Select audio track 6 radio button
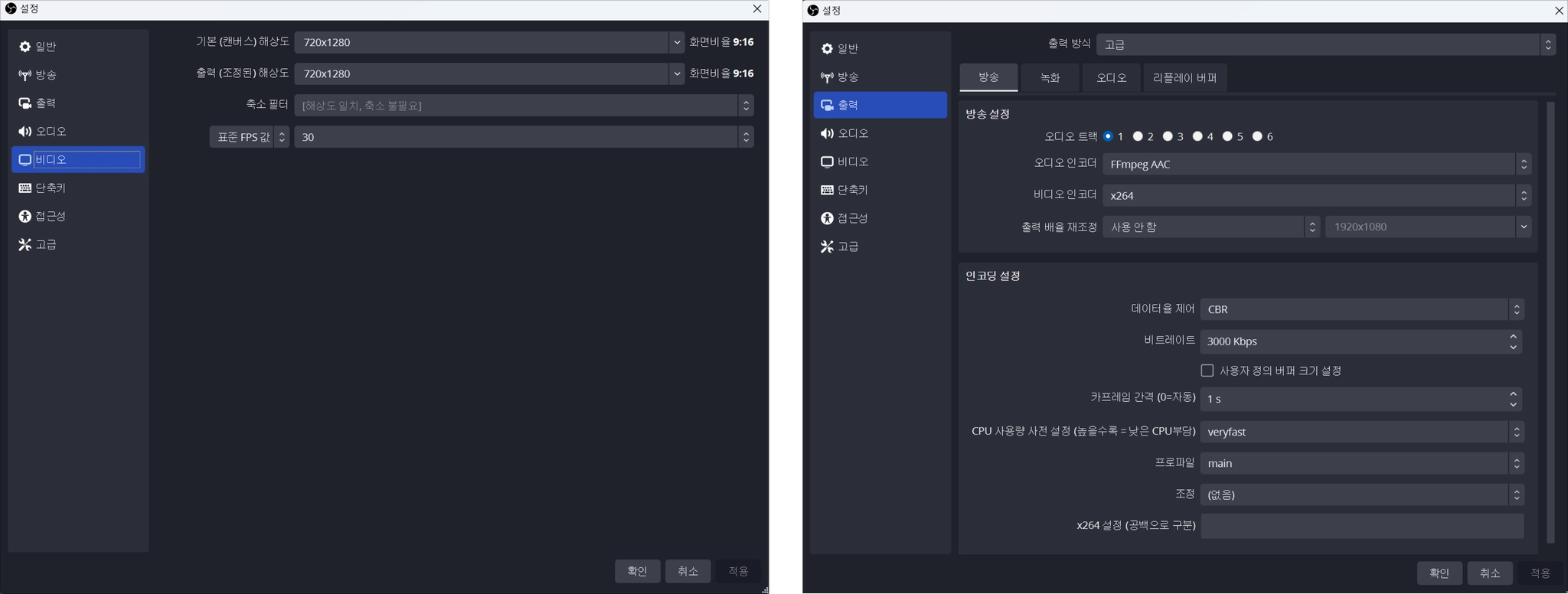 point(1258,136)
